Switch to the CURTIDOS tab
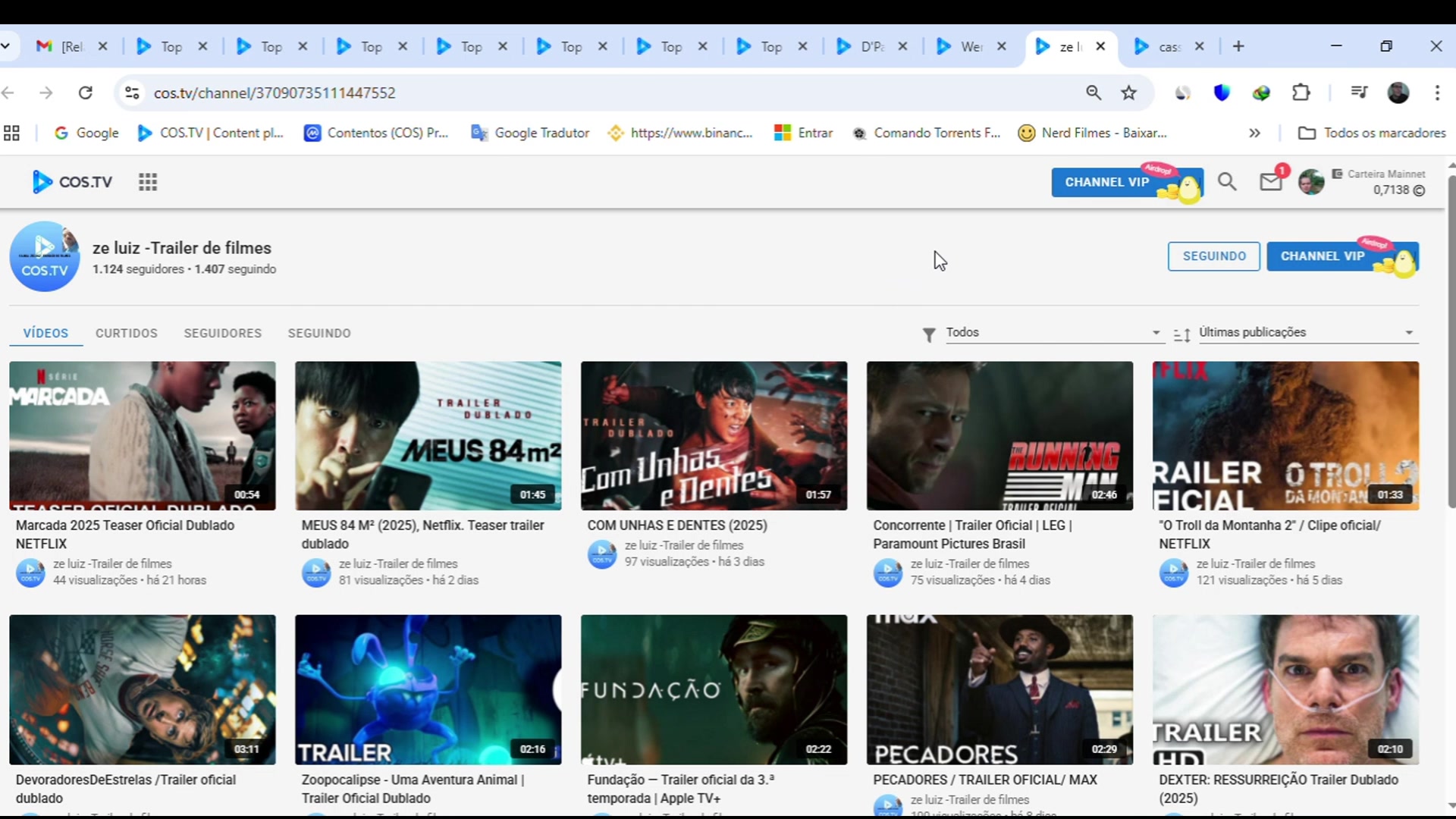This screenshot has width=1456, height=819. [x=127, y=333]
